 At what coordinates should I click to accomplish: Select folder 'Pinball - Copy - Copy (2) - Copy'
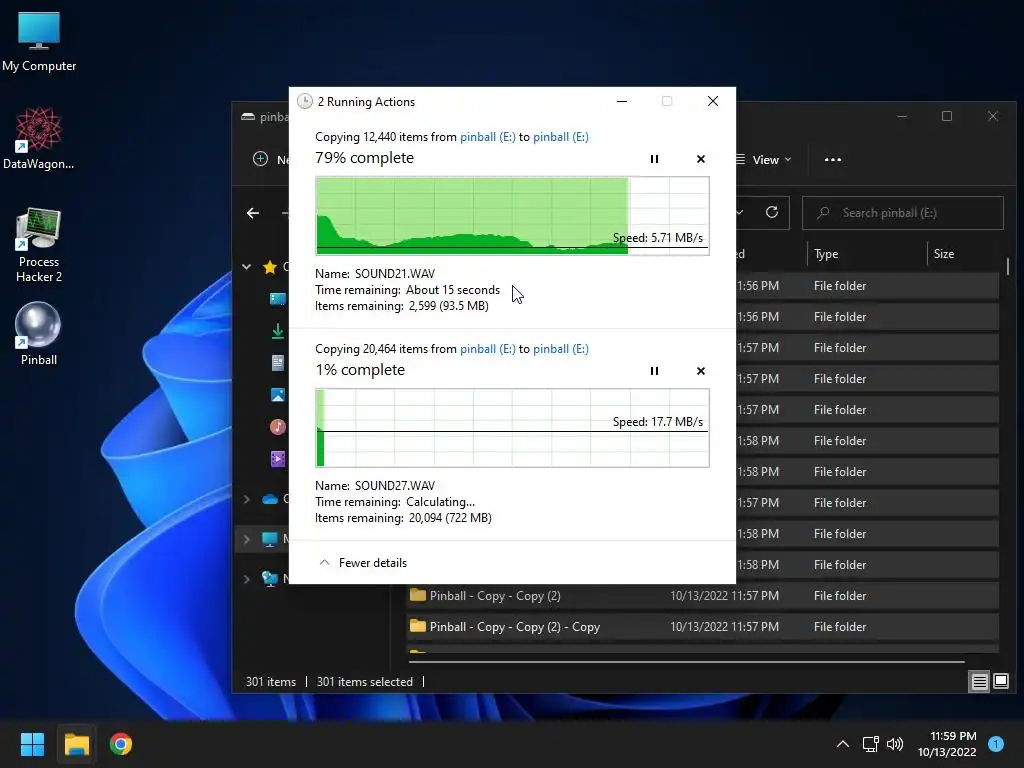tap(702, 627)
